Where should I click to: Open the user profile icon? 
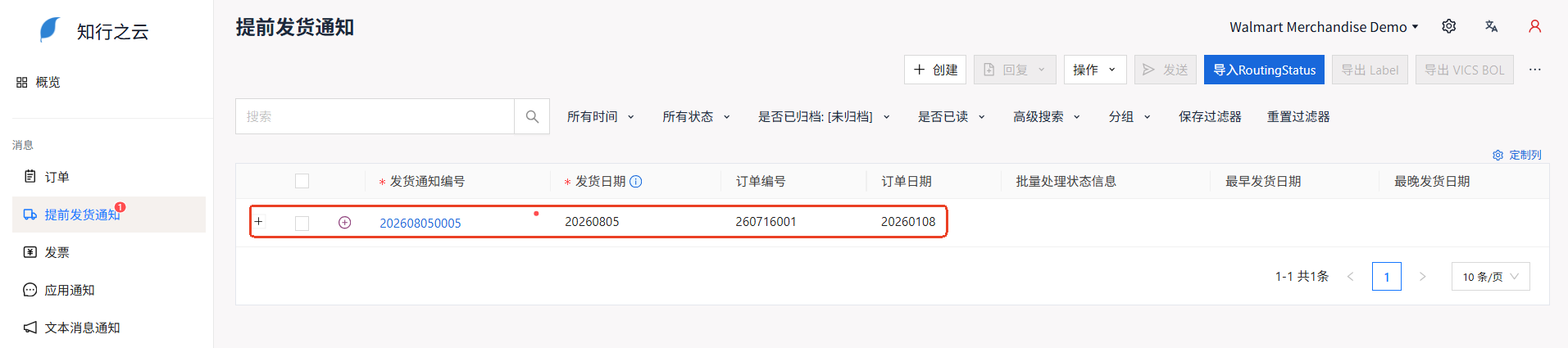coord(1535,26)
